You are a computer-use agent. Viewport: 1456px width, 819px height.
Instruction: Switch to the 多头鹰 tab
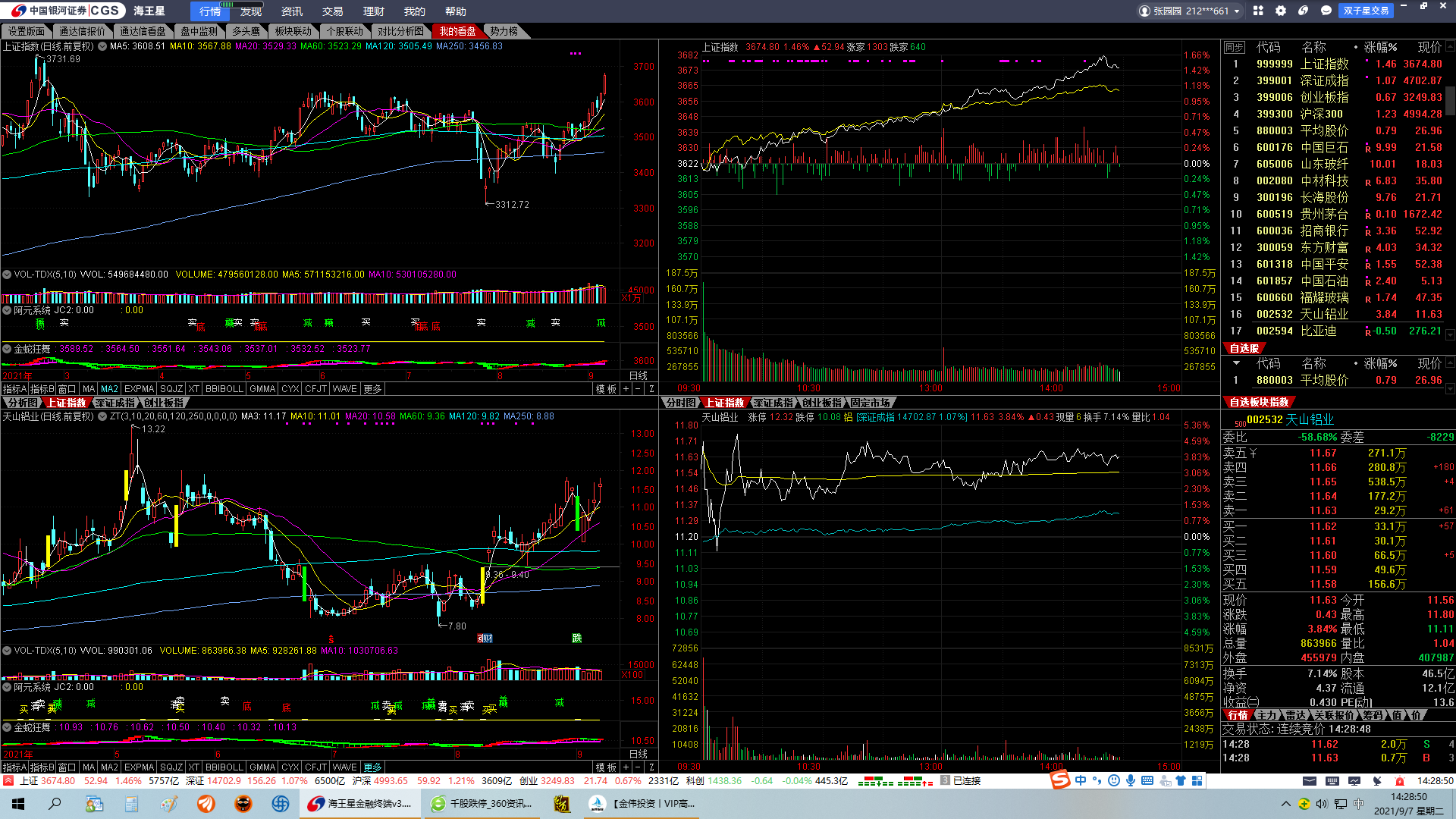(x=246, y=31)
